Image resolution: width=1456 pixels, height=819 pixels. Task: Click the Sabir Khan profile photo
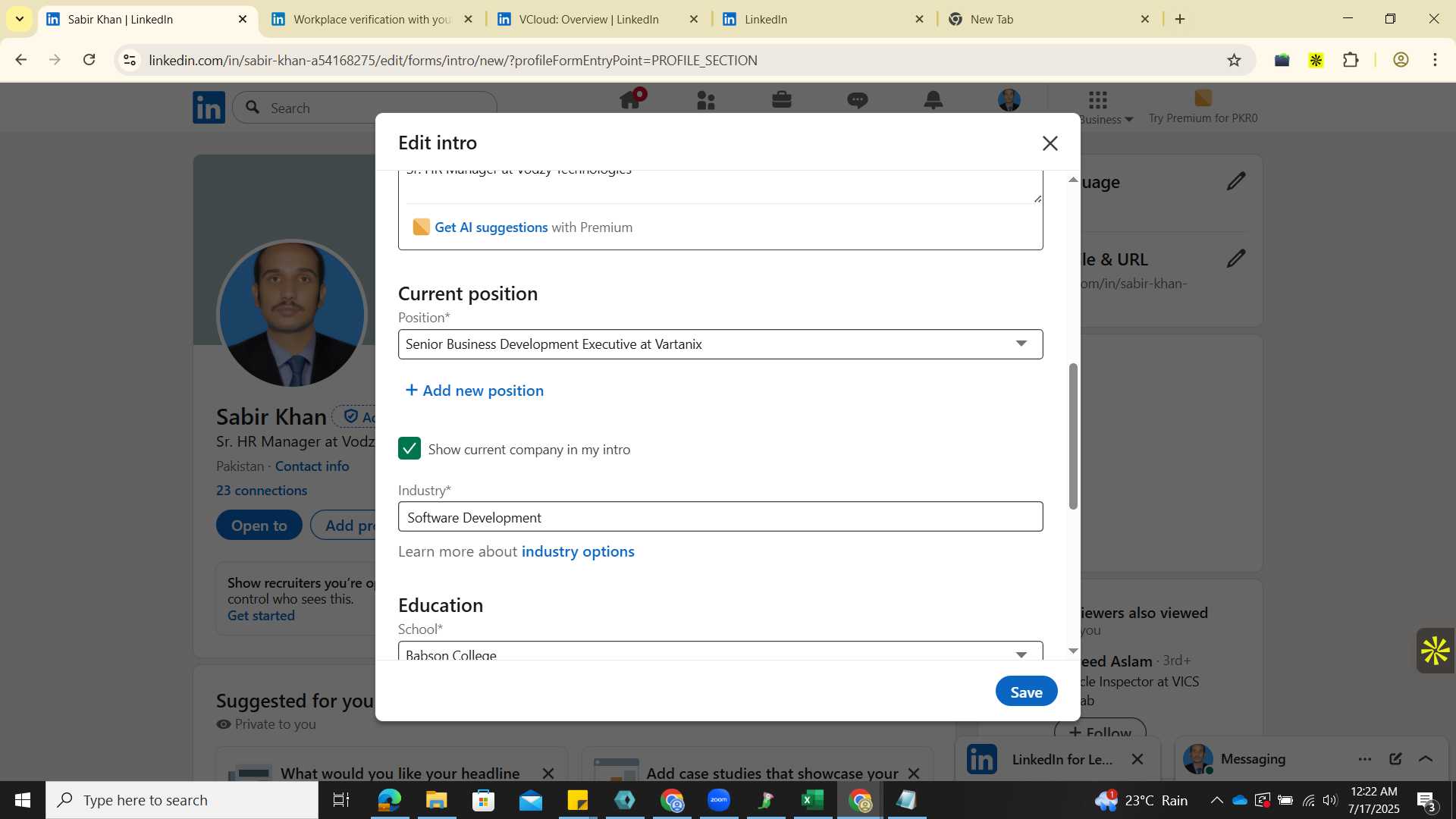(x=292, y=315)
